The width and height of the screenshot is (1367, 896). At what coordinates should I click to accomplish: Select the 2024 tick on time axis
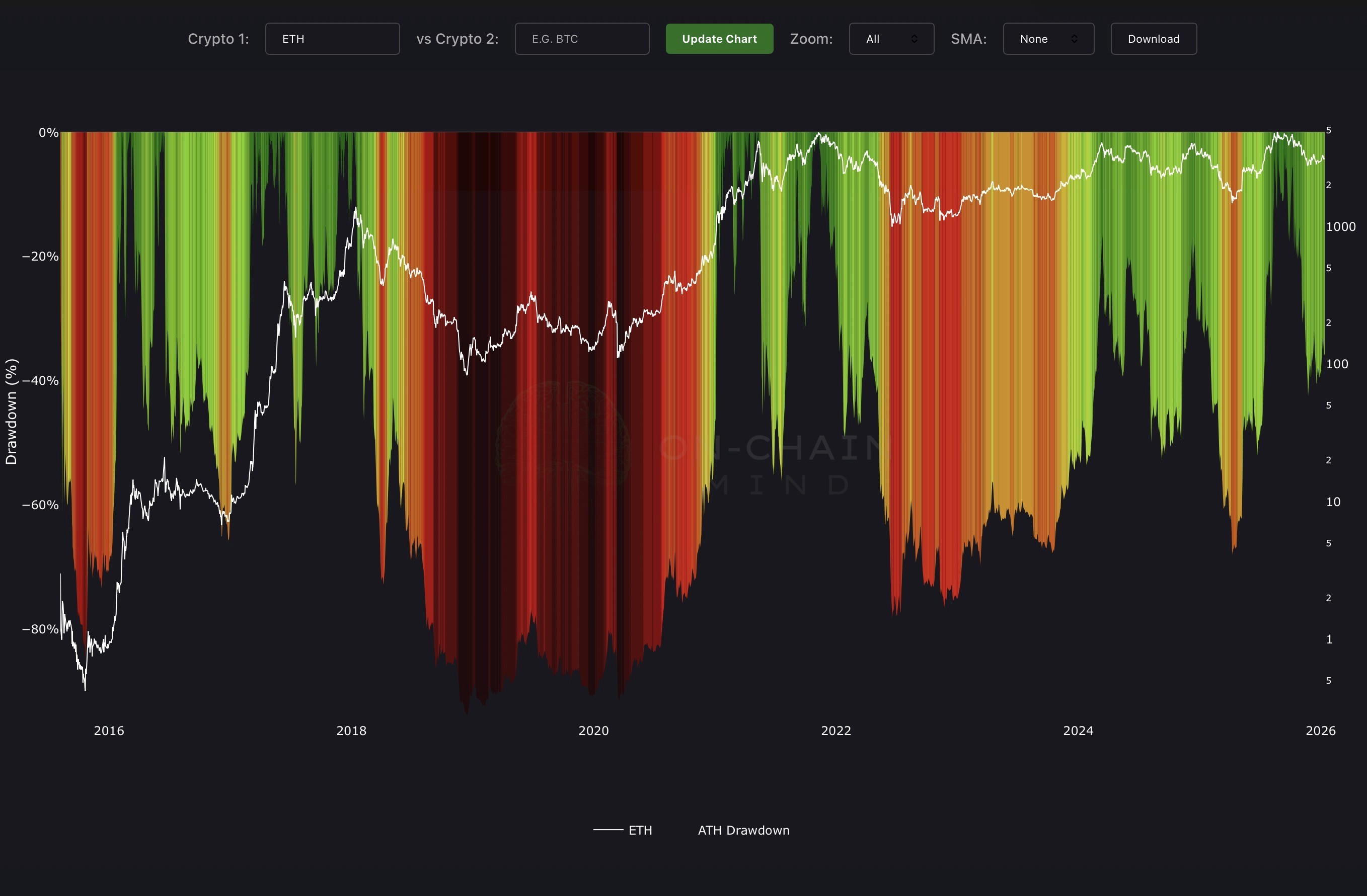(x=1078, y=730)
